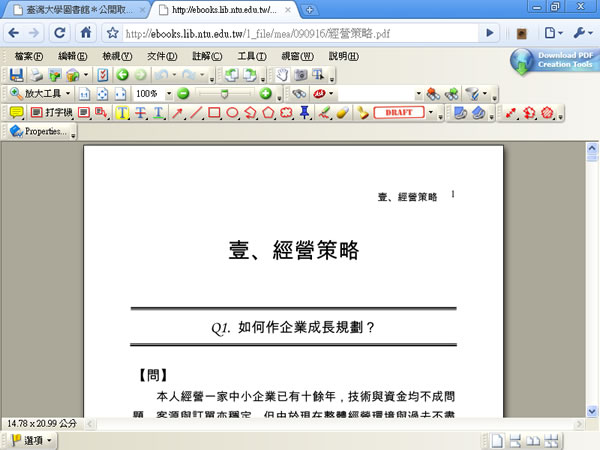Click the browser Home button
600x450 pixels.
coord(86,33)
